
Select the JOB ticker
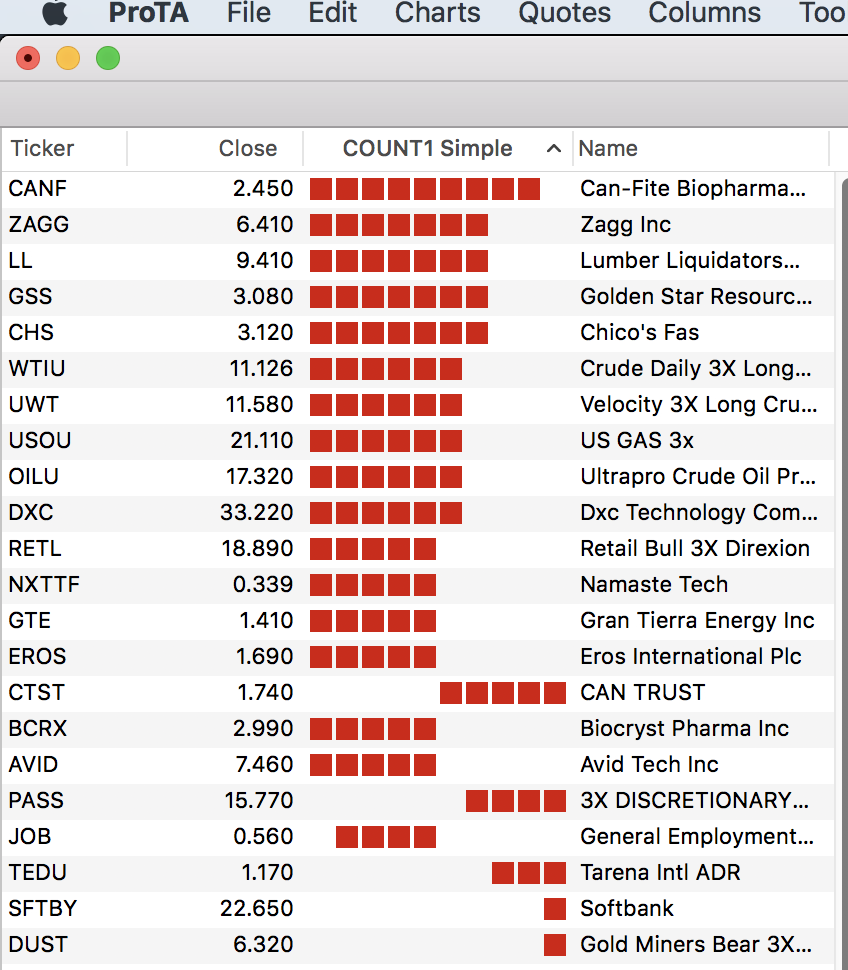click(30, 836)
